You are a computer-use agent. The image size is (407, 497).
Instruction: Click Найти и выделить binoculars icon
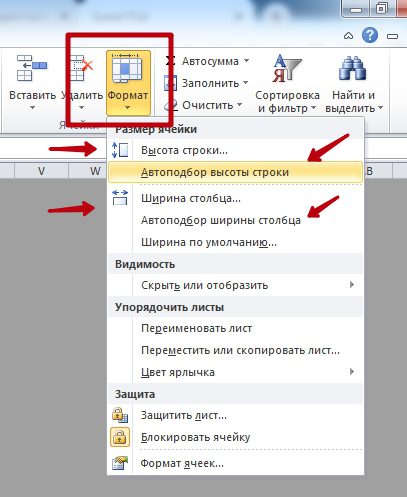(352, 68)
